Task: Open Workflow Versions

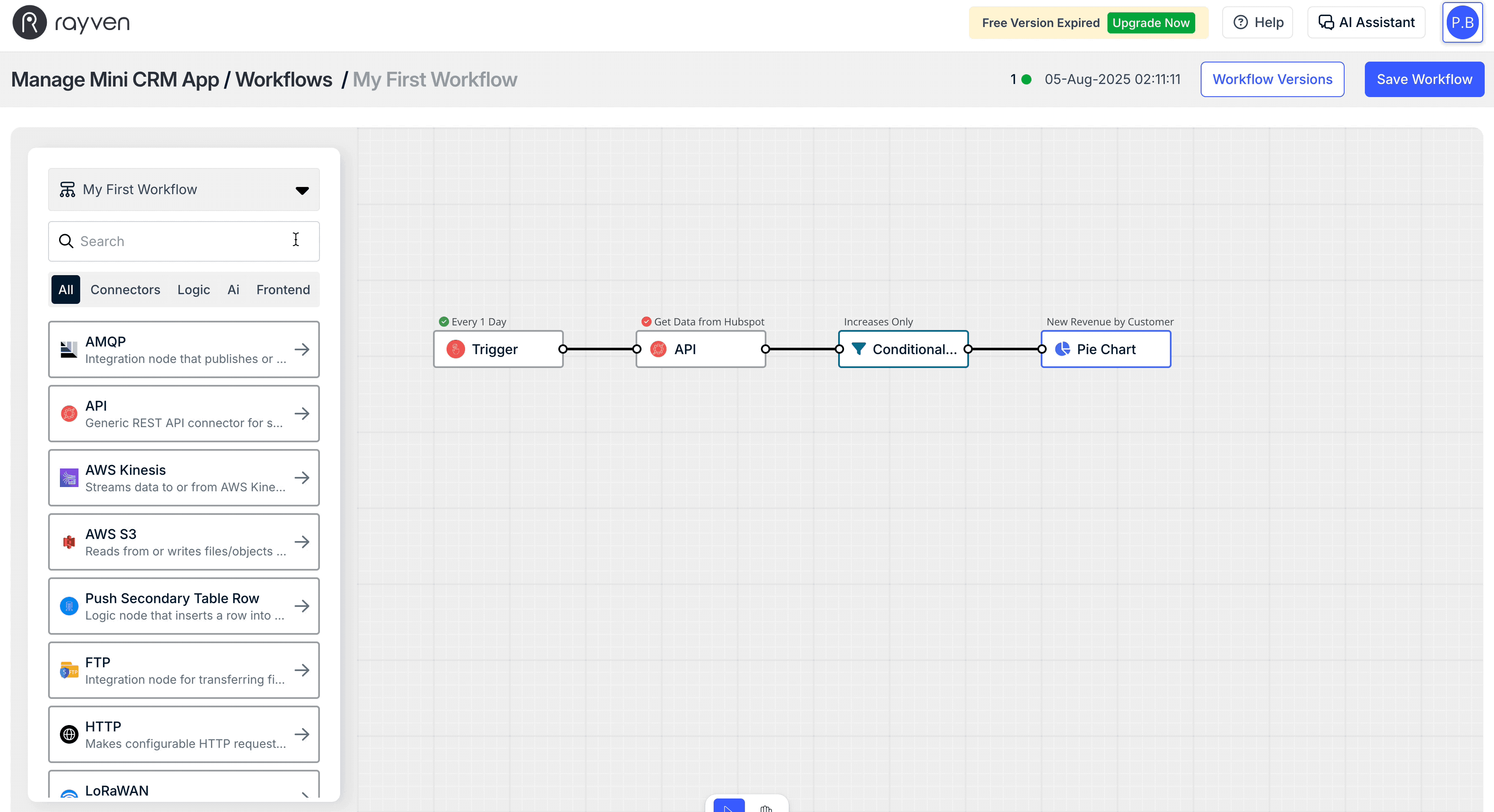Action: click(1272, 79)
